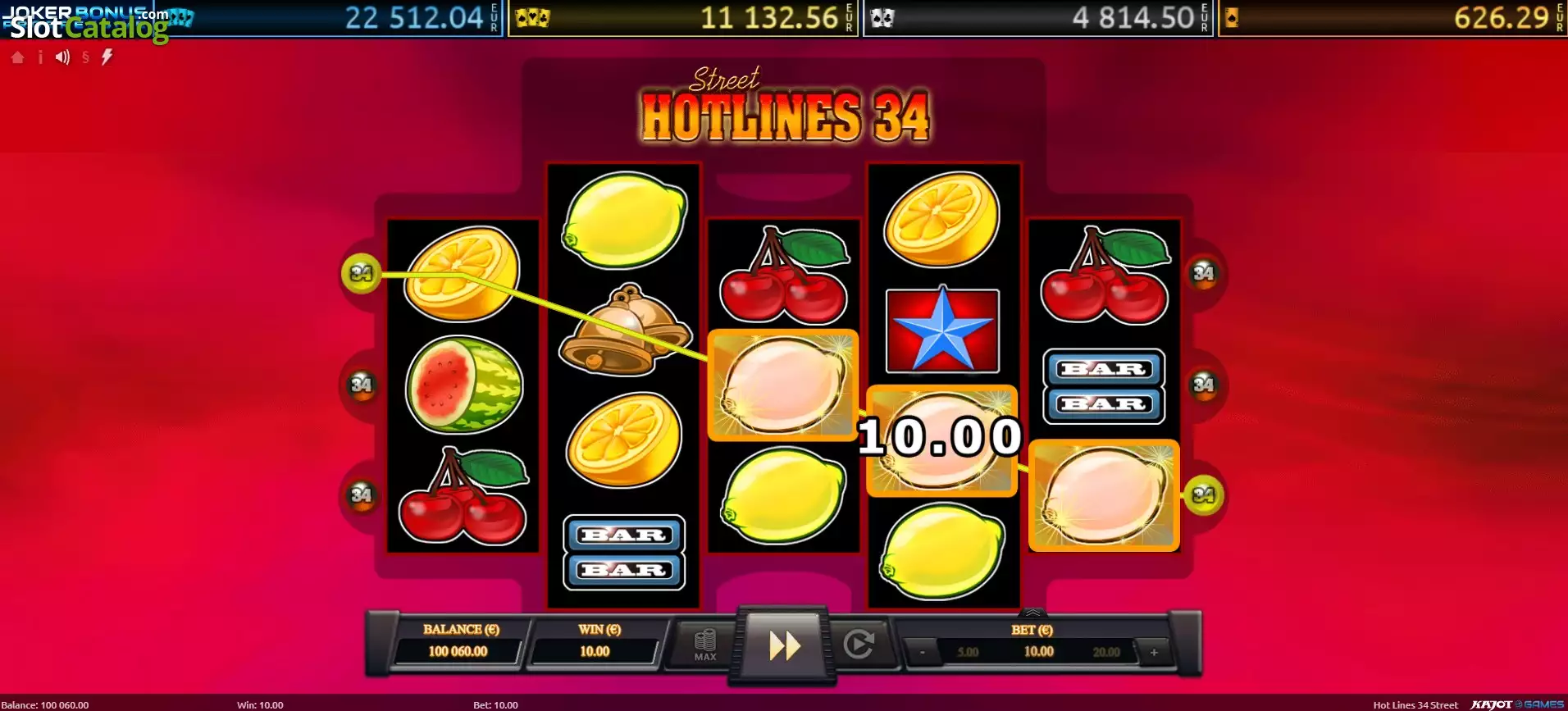The height and width of the screenshot is (711, 1568).
Task: Decrease the bet with the minus button
Action: click(x=923, y=653)
